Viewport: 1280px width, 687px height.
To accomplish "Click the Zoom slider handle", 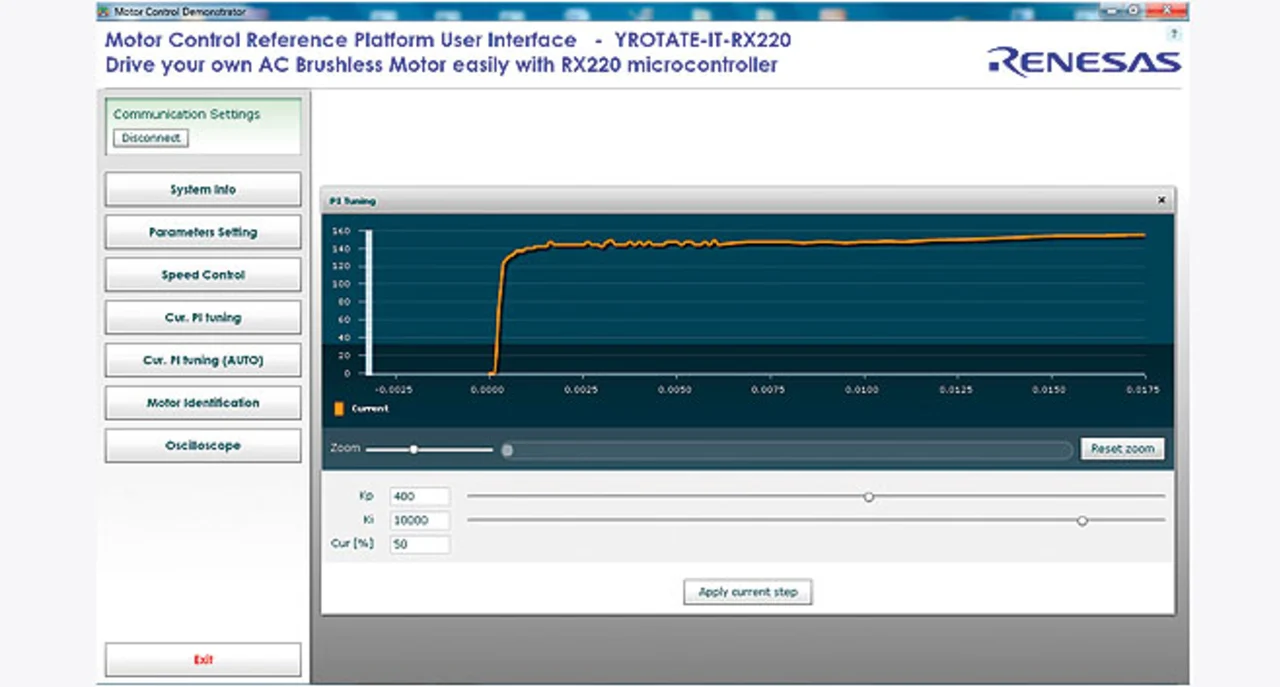I will click(414, 449).
